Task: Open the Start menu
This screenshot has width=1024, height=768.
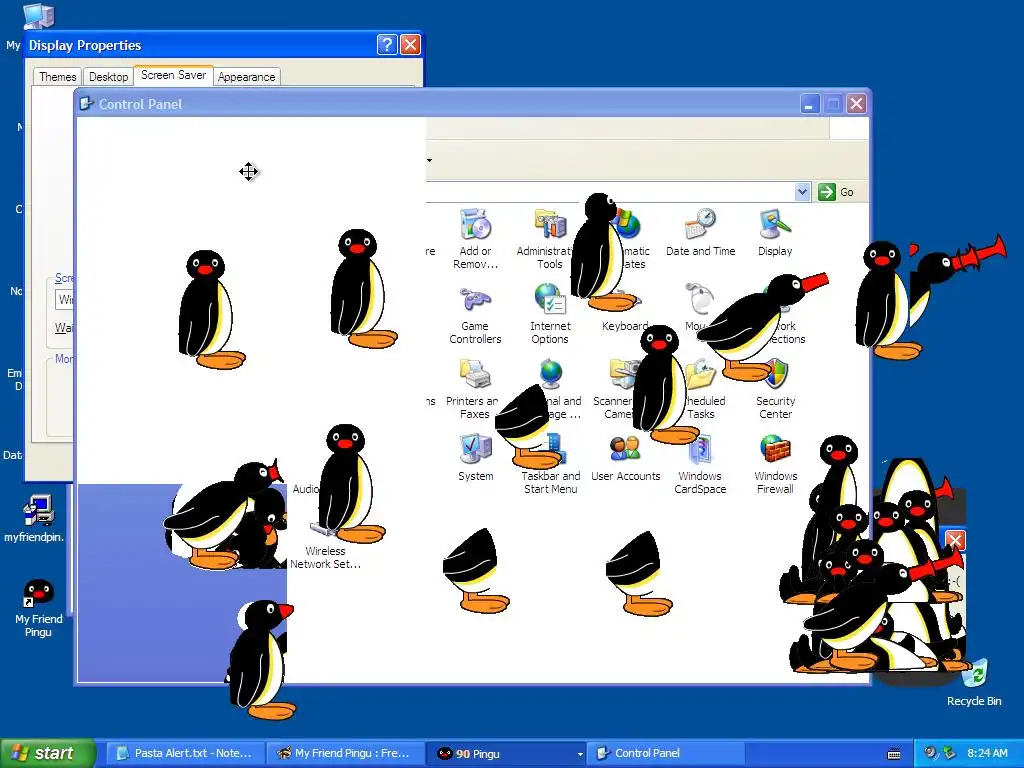Action: pos(46,754)
